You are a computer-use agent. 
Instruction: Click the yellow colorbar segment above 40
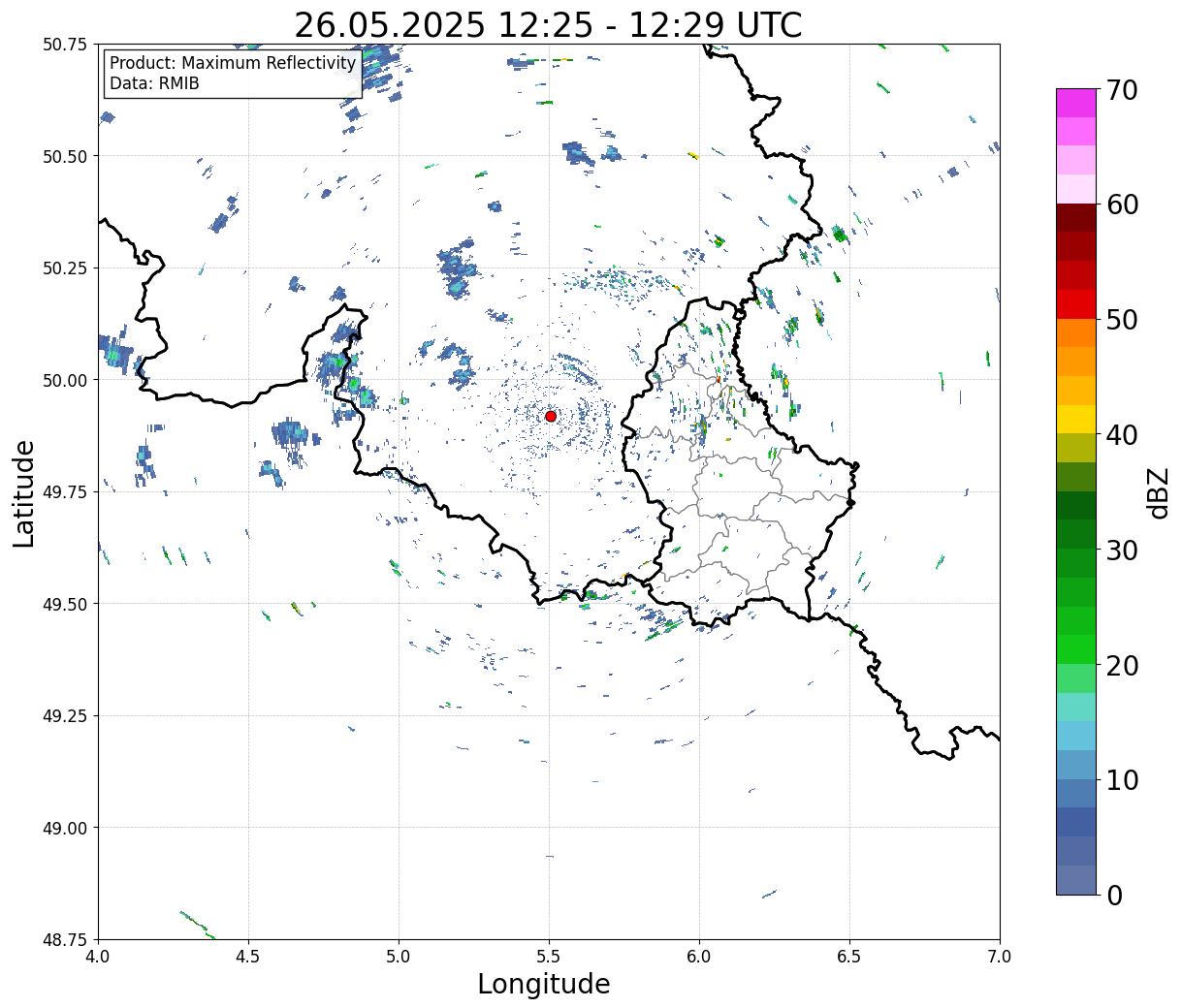[1076, 420]
